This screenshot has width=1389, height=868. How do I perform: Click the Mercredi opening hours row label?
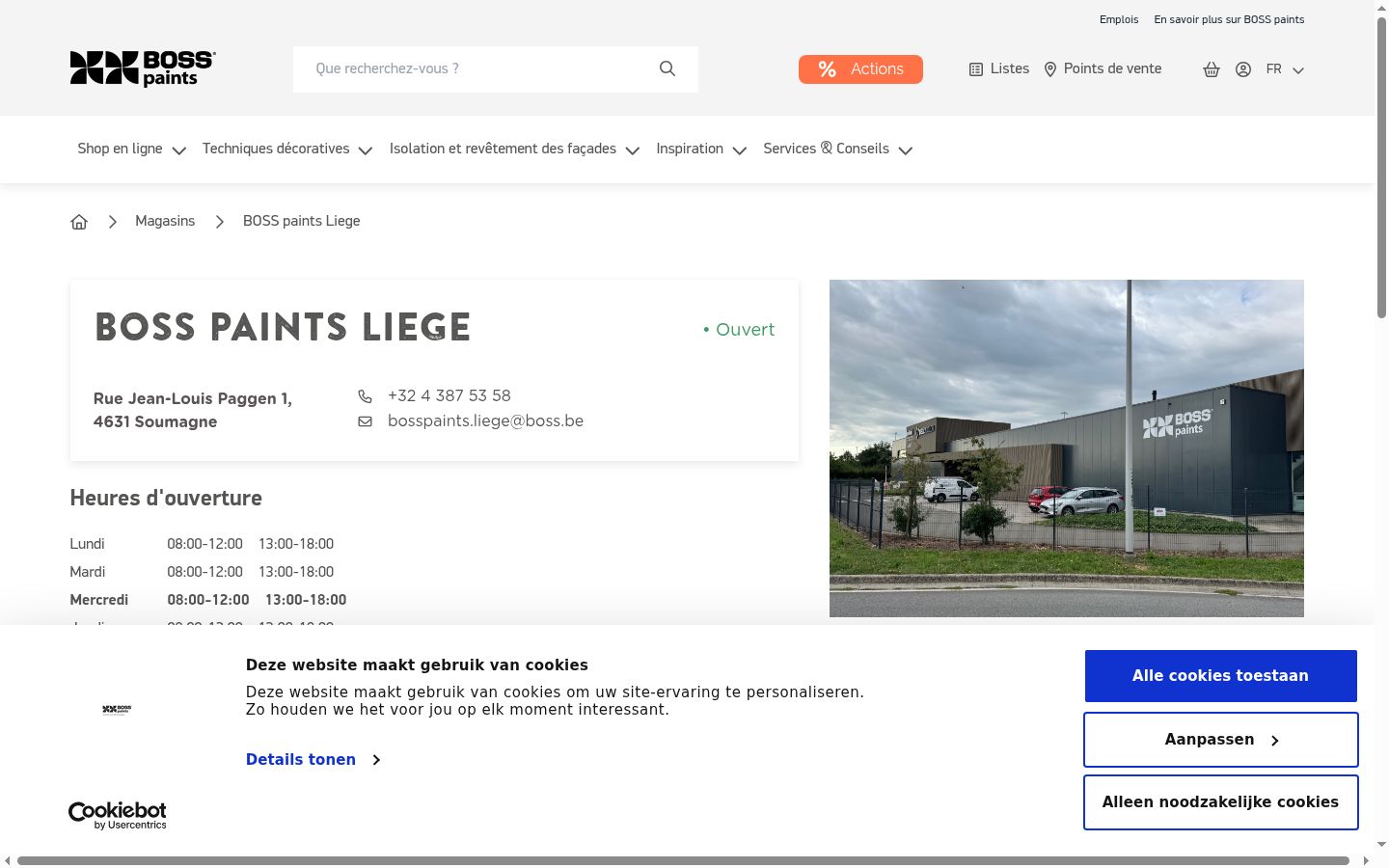(x=99, y=600)
